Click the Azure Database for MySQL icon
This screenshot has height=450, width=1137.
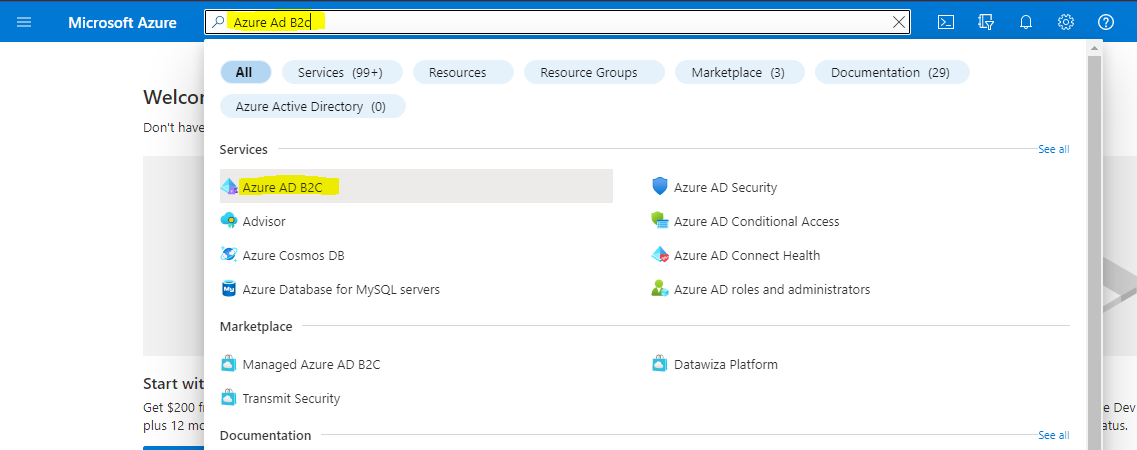pyautogui.click(x=229, y=289)
